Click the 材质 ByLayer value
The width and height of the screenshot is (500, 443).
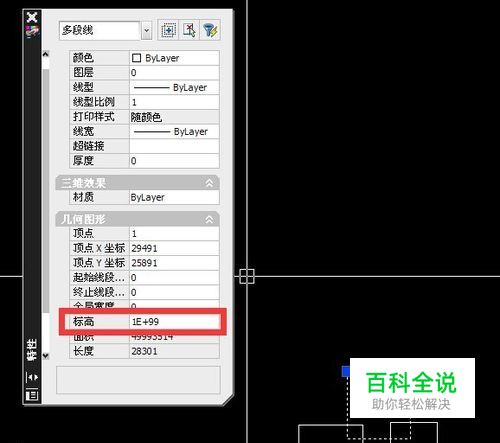(x=174, y=197)
